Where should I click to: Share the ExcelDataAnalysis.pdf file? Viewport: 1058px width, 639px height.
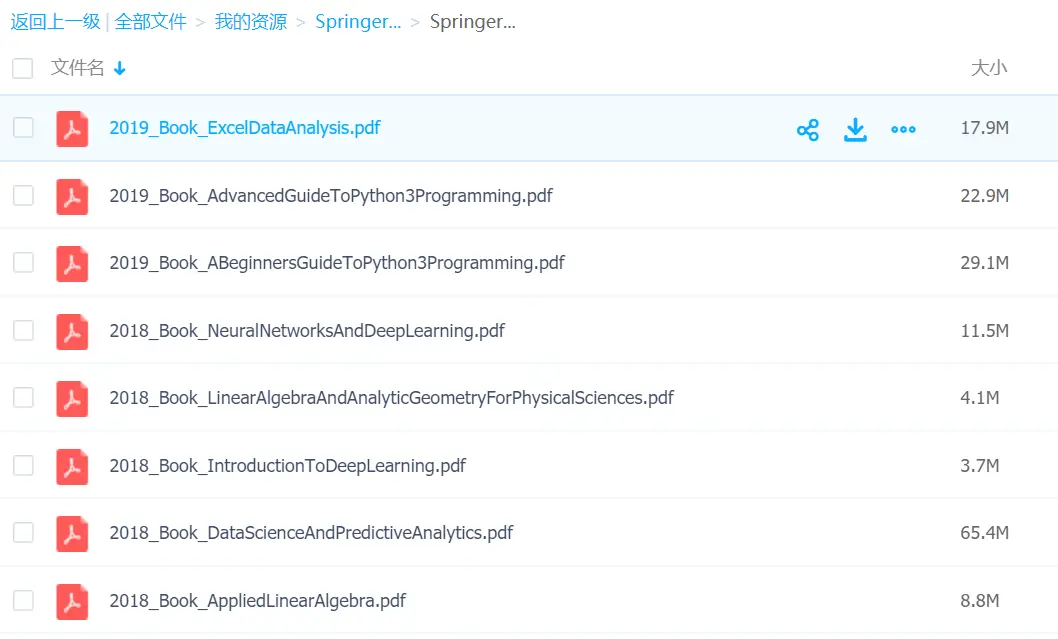pos(808,130)
